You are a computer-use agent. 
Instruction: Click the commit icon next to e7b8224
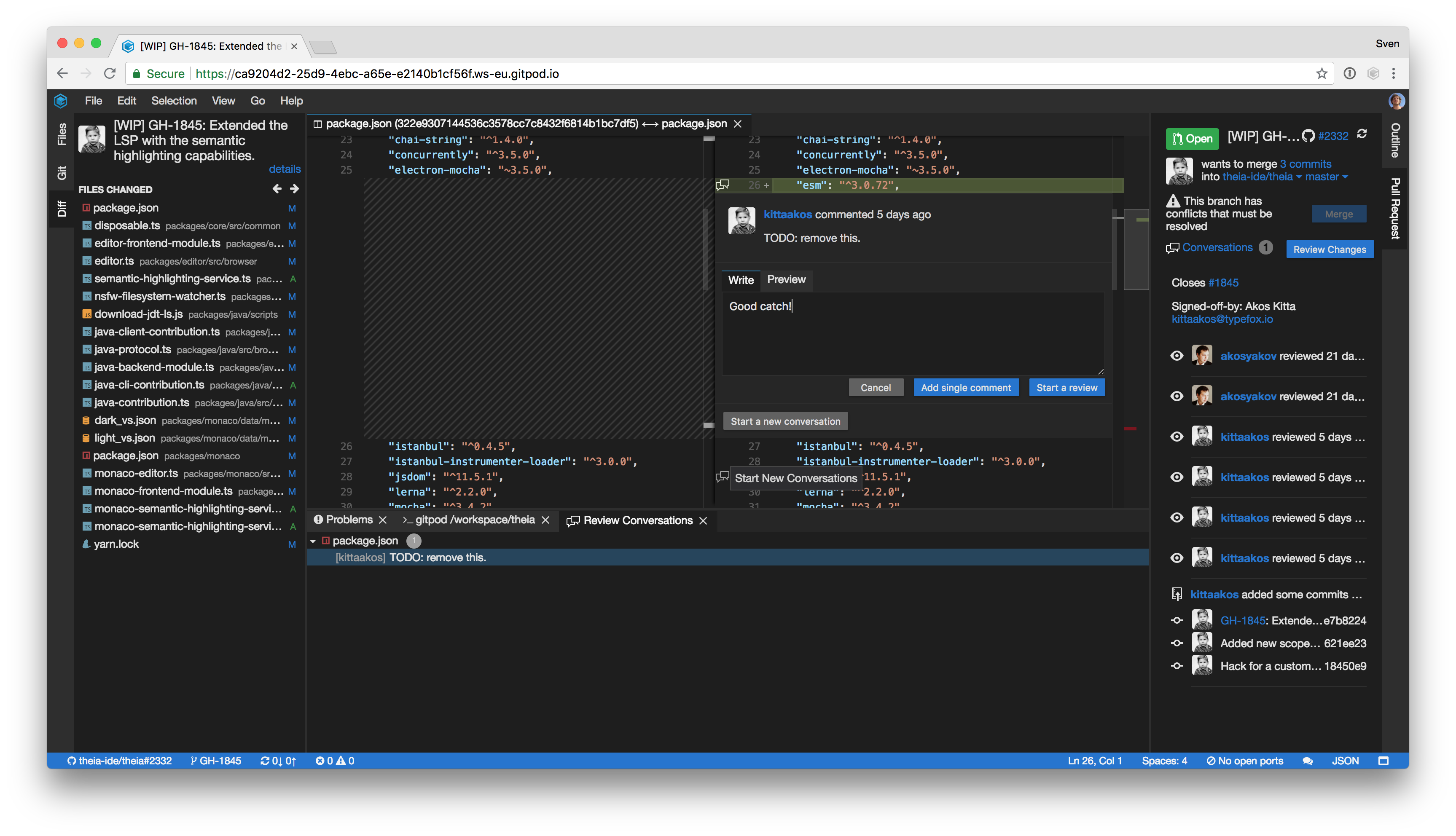click(1177, 620)
